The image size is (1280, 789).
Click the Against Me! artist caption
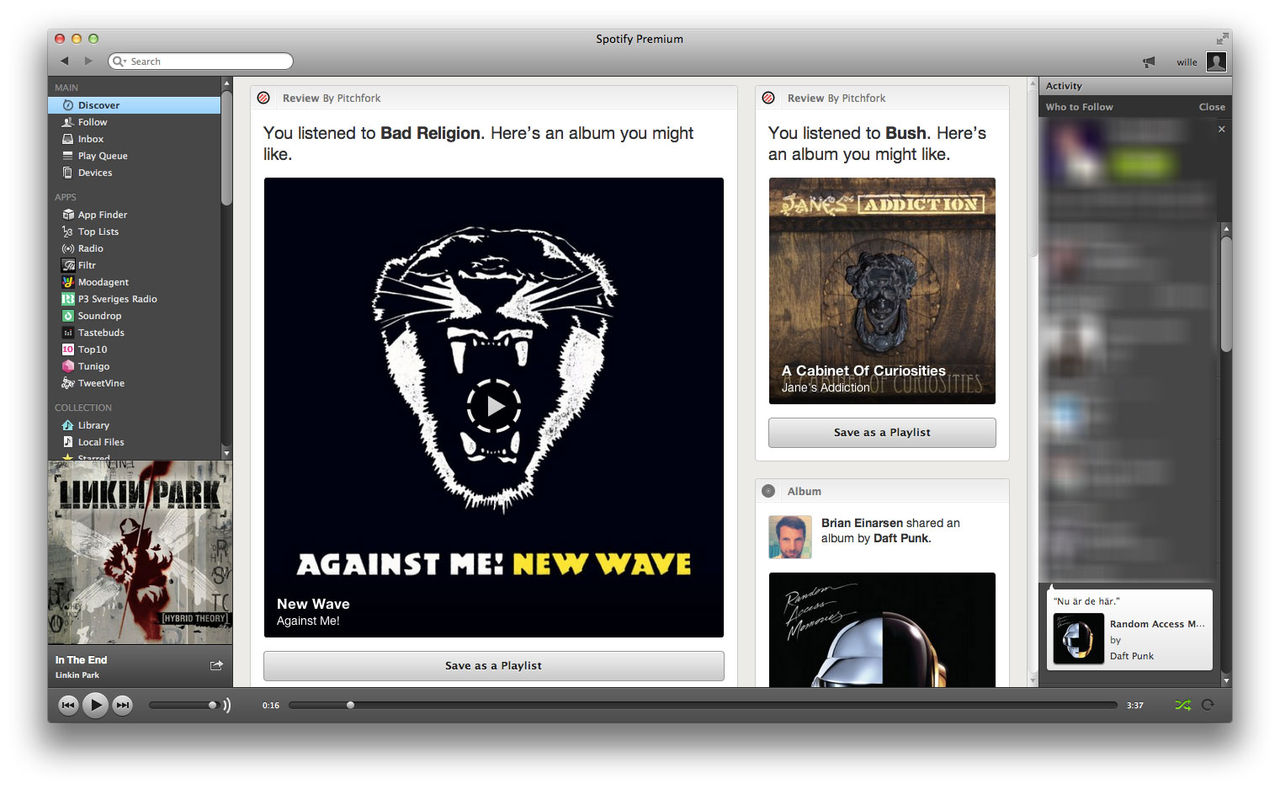click(308, 621)
